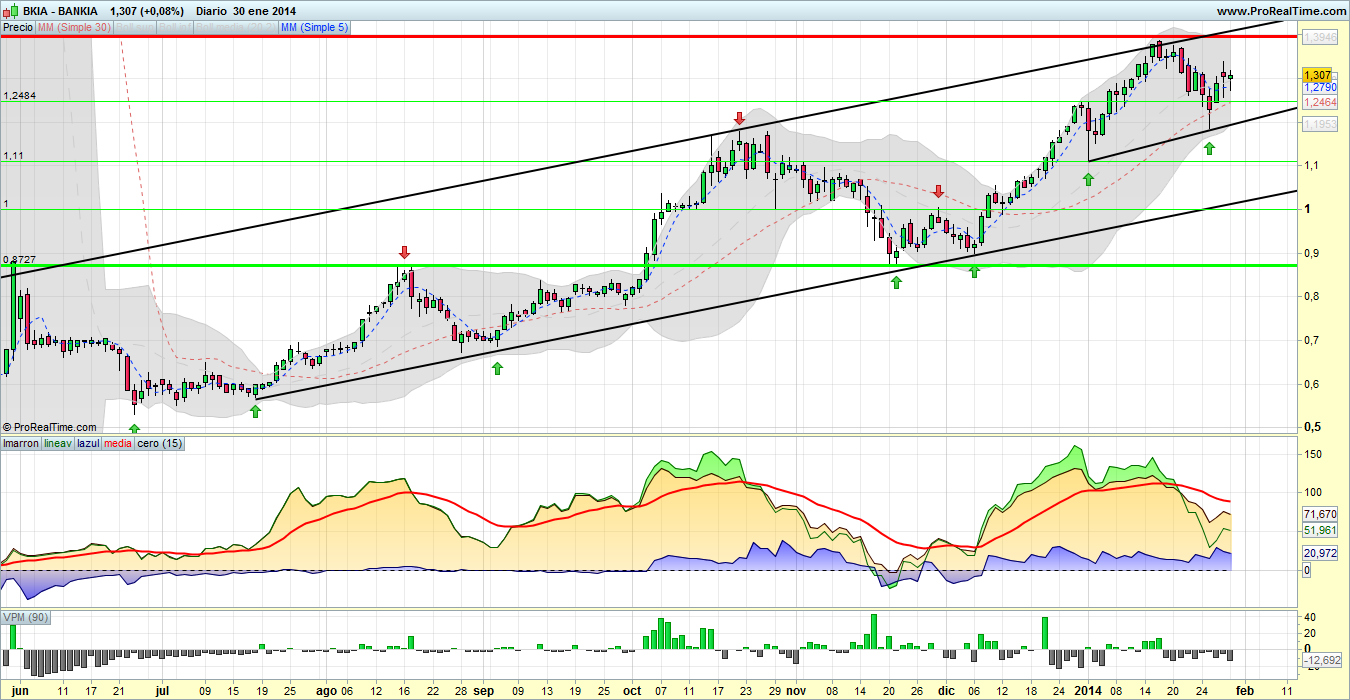Select the red media series label
The image size is (1350, 700).
[x=118, y=443]
